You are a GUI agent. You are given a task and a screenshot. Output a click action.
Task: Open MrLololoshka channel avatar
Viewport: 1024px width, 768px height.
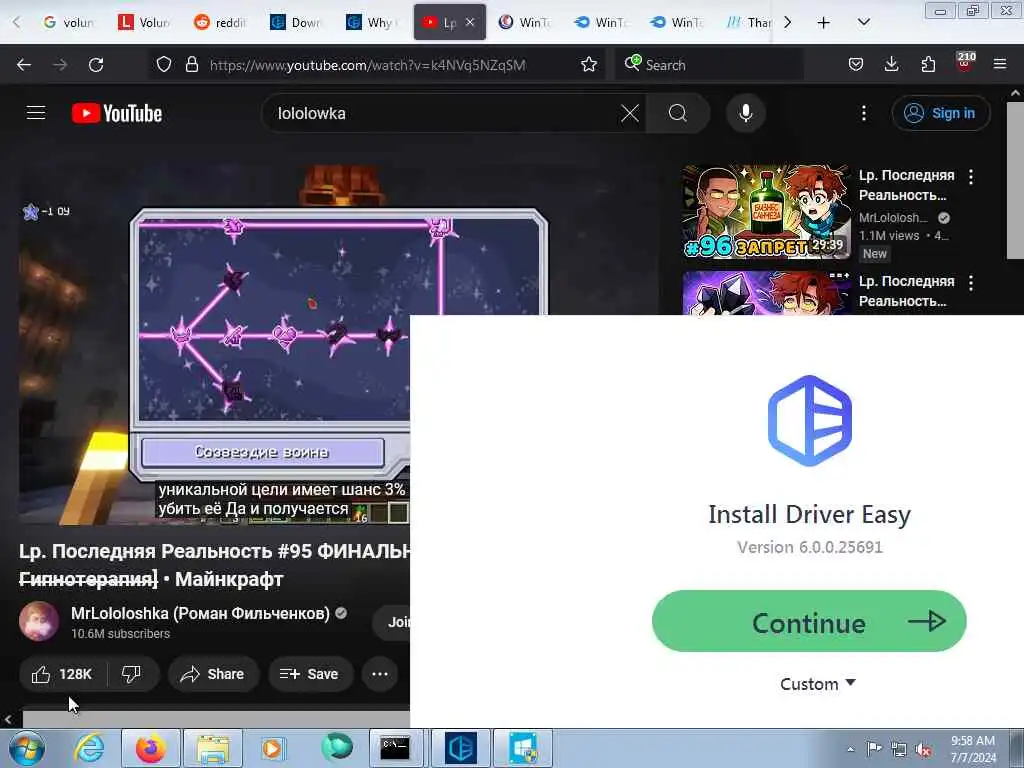coord(39,621)
